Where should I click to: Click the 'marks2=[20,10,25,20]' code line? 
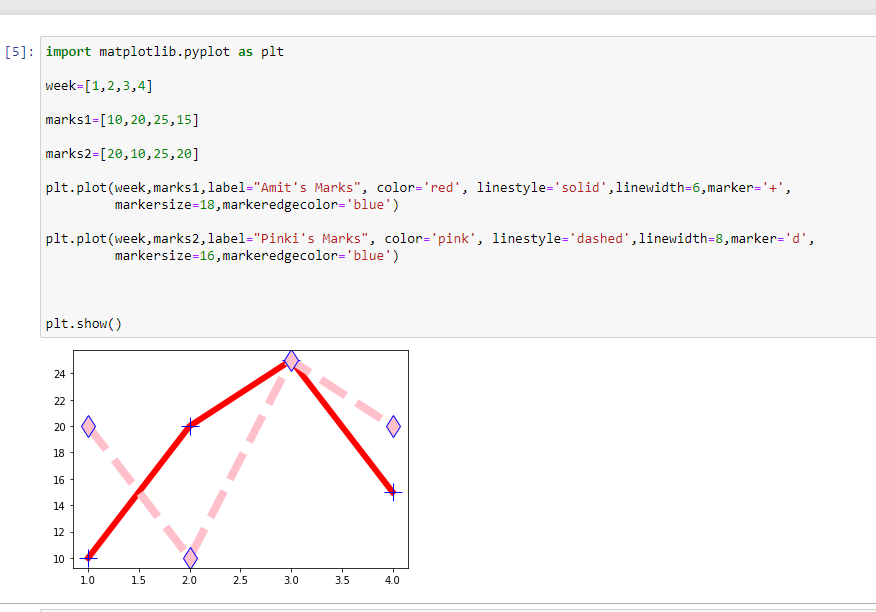point(122,154)
